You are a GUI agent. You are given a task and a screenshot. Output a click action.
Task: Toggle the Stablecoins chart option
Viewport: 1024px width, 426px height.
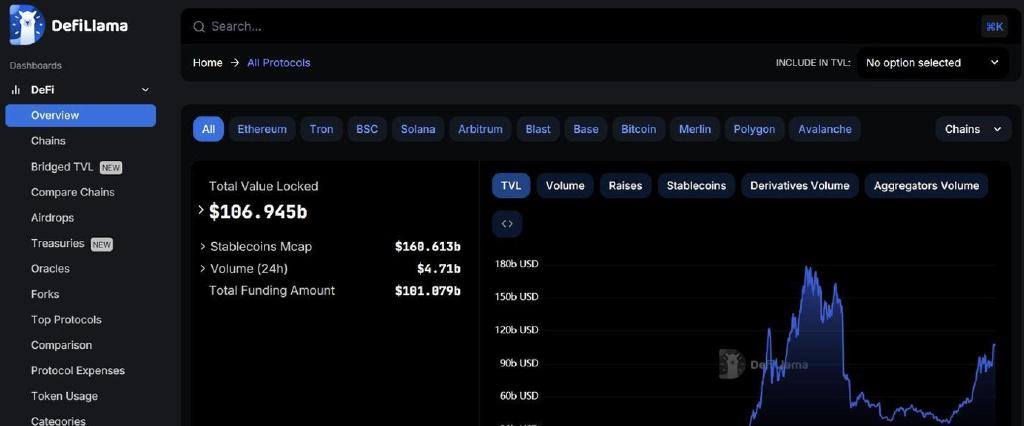(696, 186)
